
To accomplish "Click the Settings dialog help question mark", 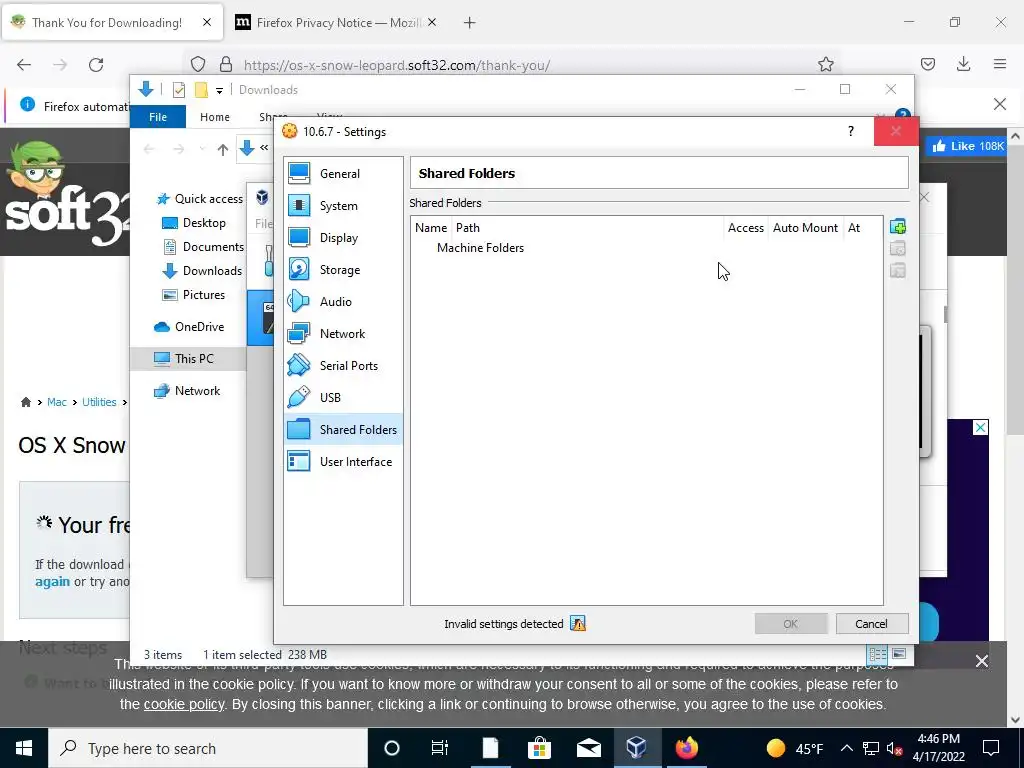I will tap(851, 131).
